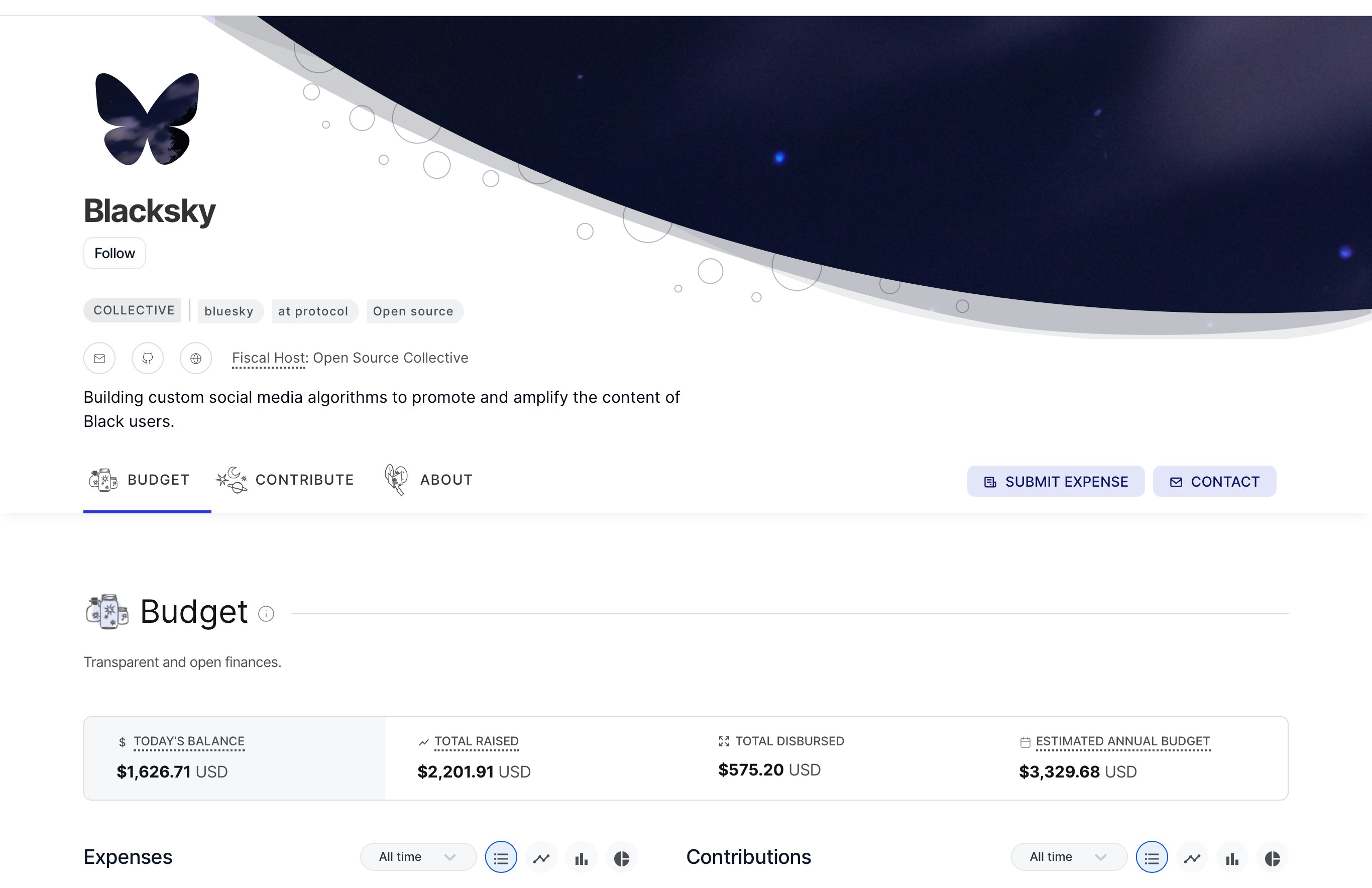Open the website globe icon

coord(196,359)
